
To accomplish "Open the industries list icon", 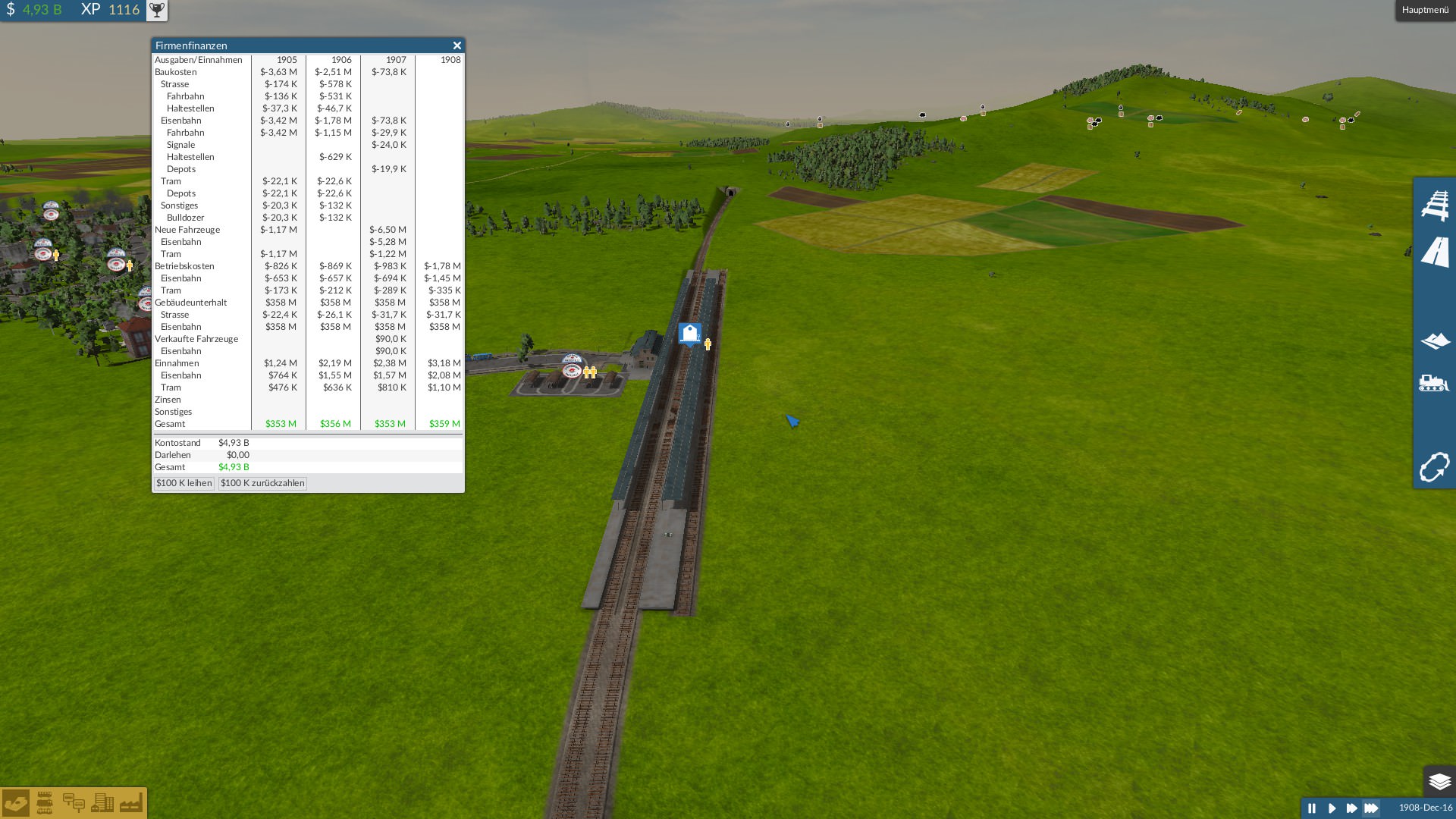I will (130, 802).
